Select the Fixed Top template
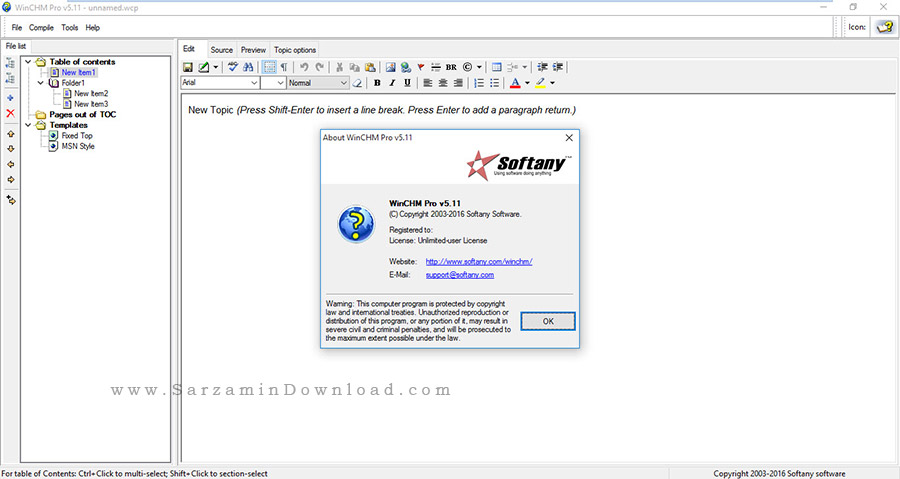This screenshot has width=900, height=479. pyautogui.click(x=77, y=135)
